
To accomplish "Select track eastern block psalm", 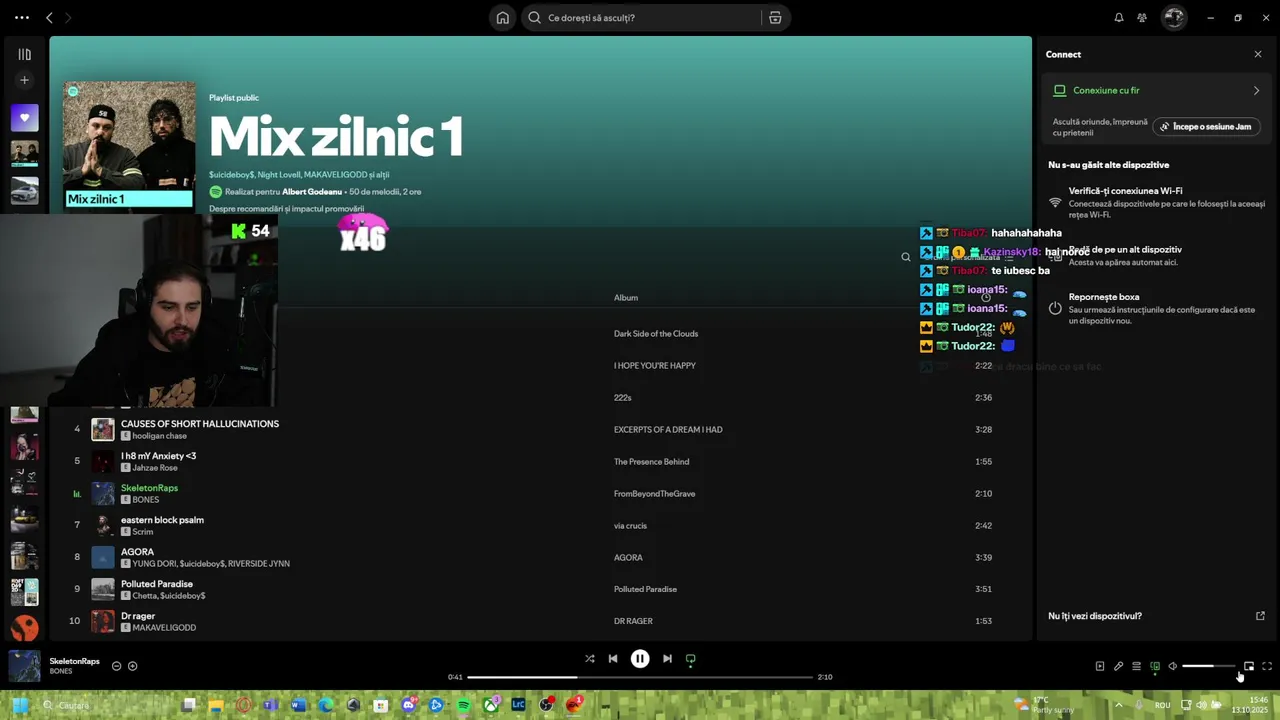I will coord(162,520).
